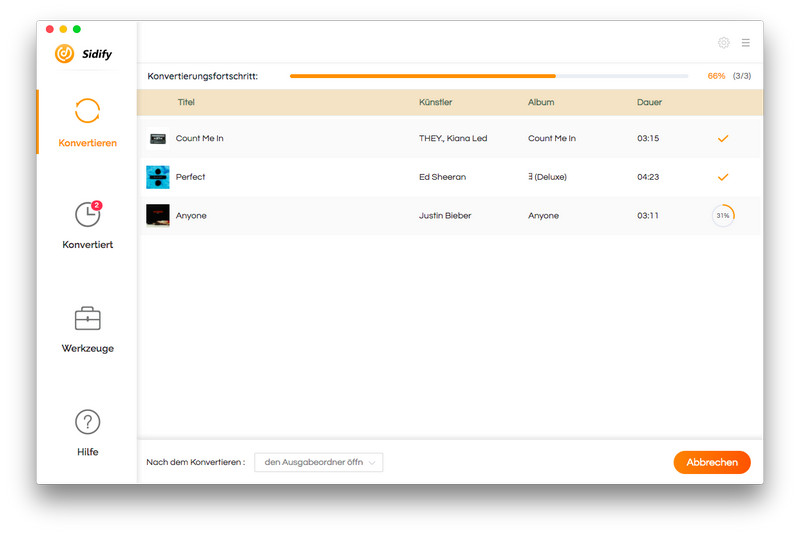This screenshot has width=800, height=536.
Task: Click album '÷ (Deluxe)' cell
Action: (x=547, y=177)
